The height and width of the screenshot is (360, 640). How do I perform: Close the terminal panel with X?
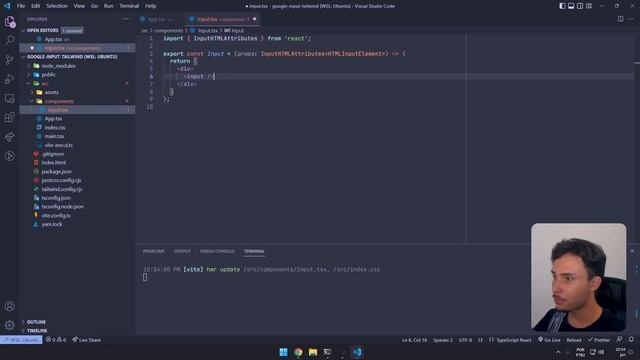coord(632,251)
